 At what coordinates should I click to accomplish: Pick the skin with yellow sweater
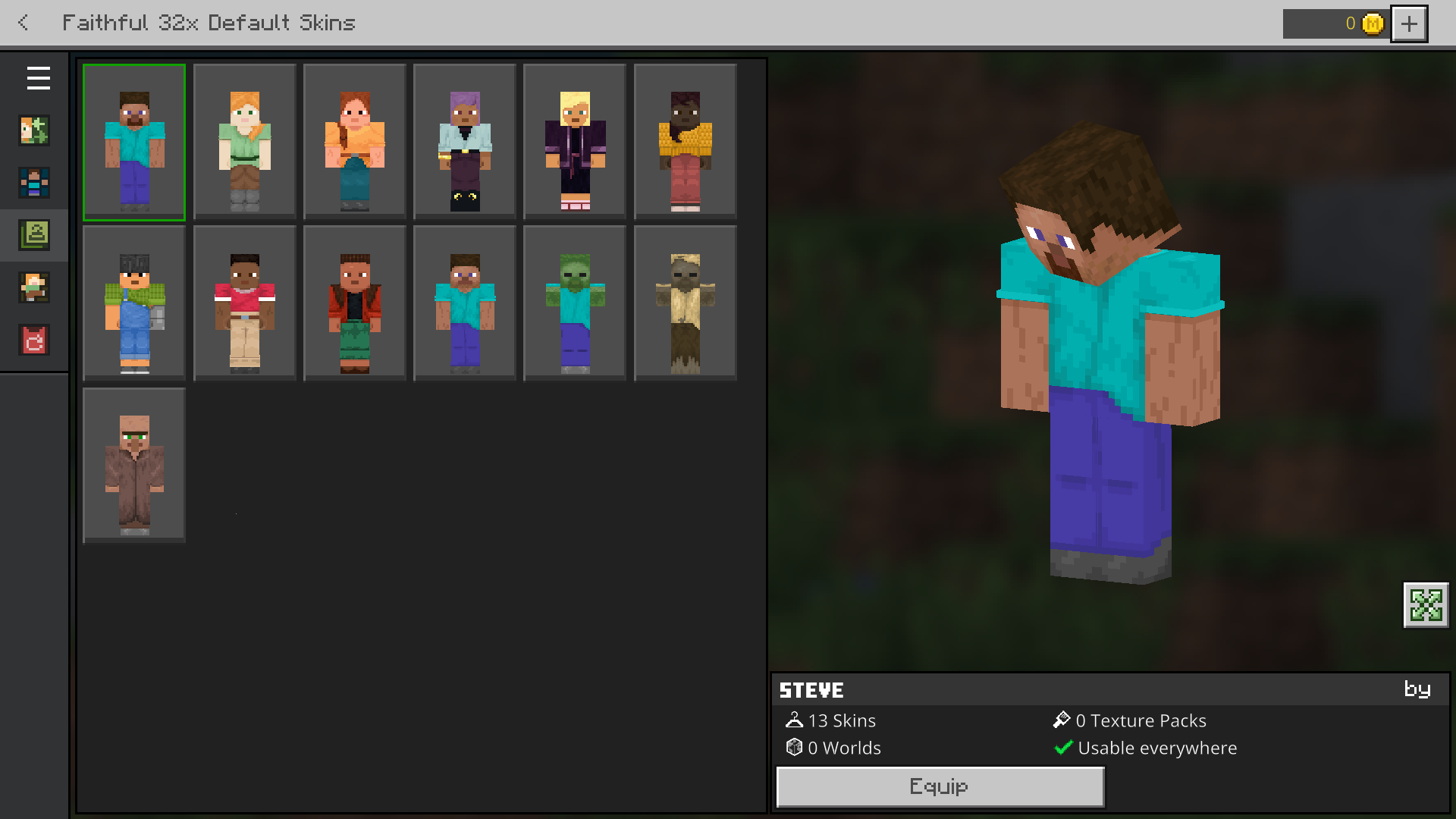point(685,143)
